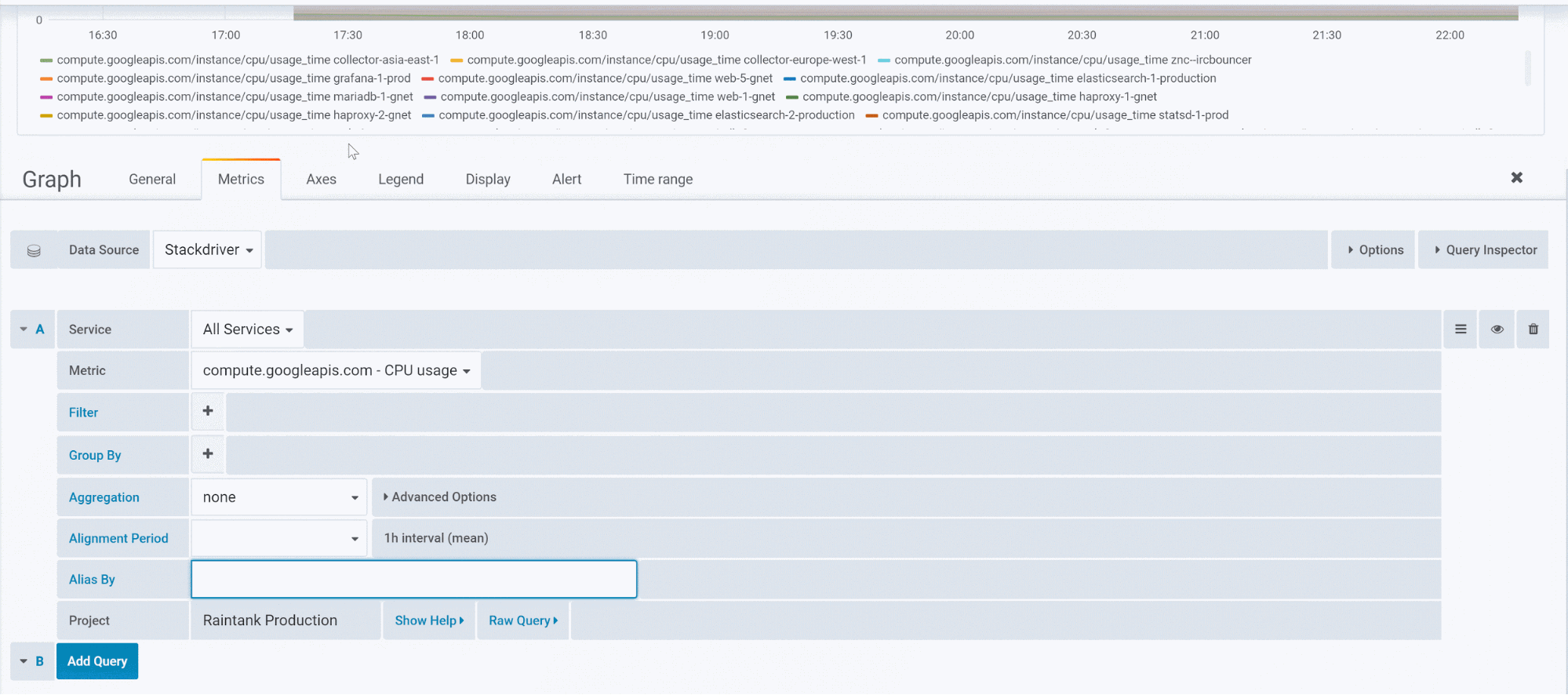
Task: Open the Legend tab
Action: [x=401, y=179]
